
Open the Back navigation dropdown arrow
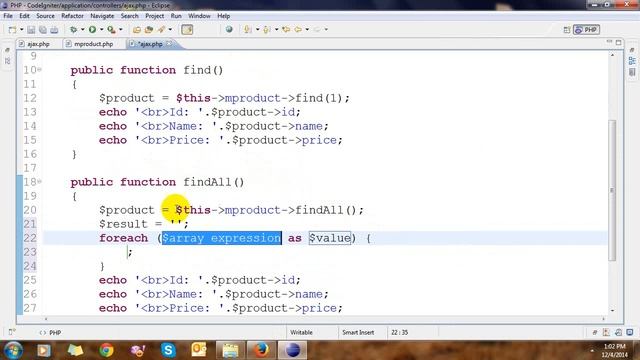point(307,30)
